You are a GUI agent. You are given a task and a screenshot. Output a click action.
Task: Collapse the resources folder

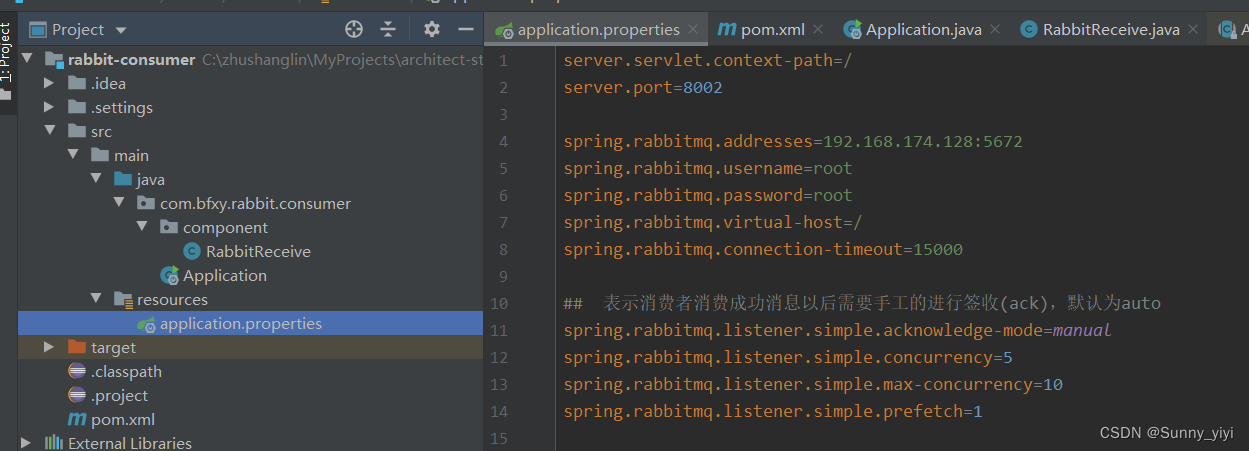(96, 299)
